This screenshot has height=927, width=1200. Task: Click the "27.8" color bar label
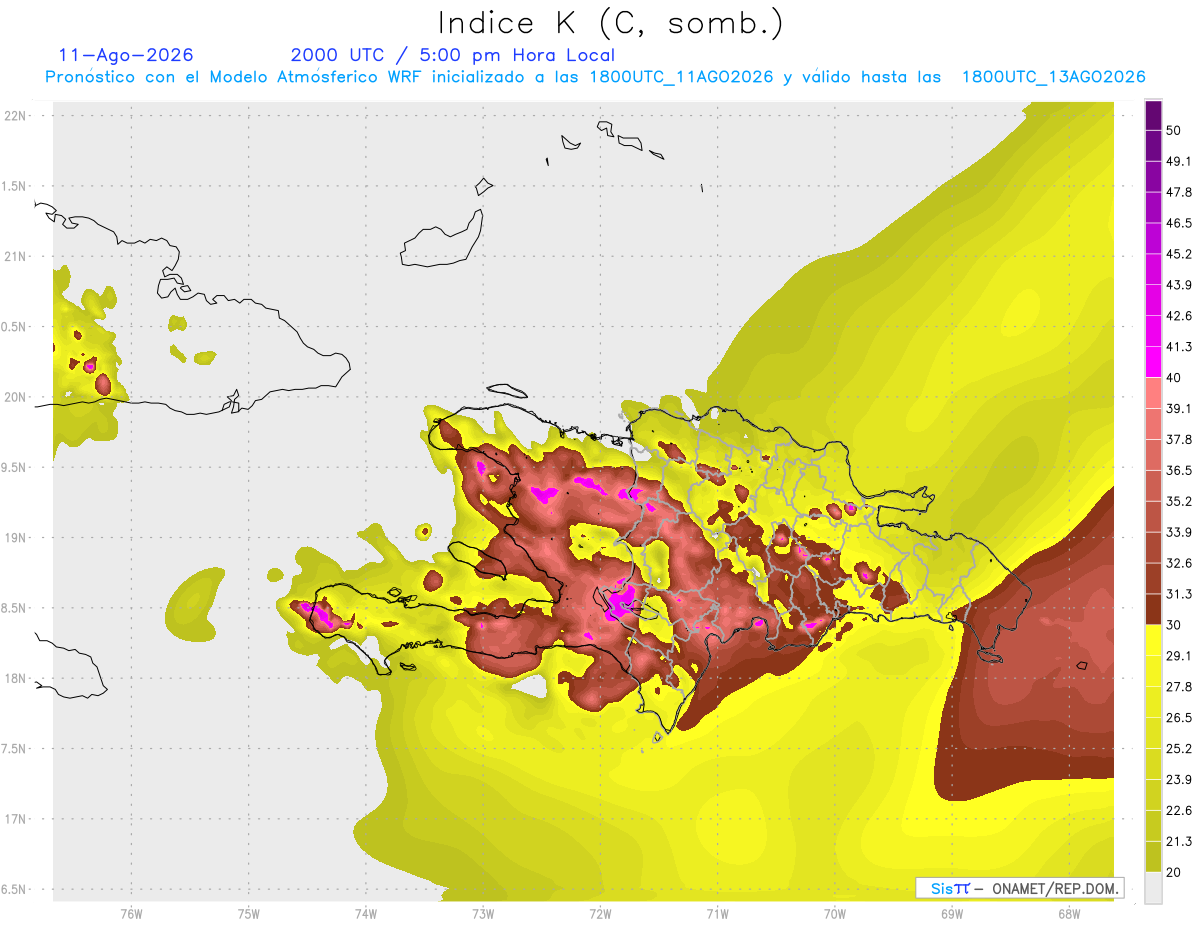point(1178,687)
